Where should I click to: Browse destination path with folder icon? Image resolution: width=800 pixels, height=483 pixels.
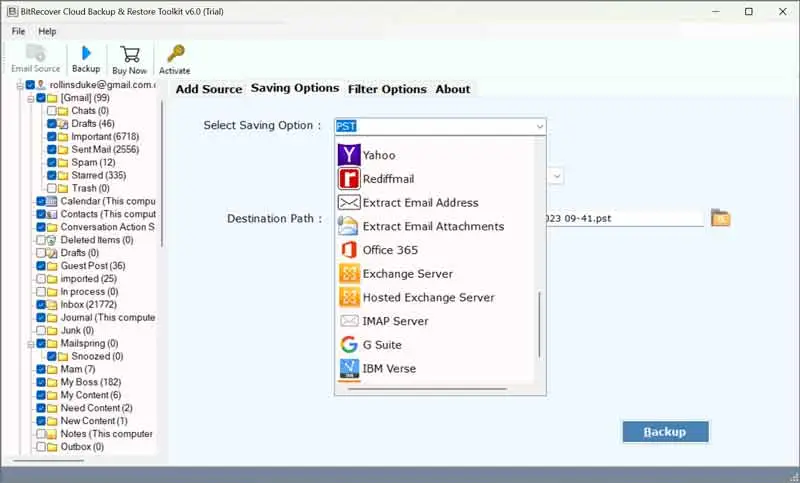pos(720,218)
